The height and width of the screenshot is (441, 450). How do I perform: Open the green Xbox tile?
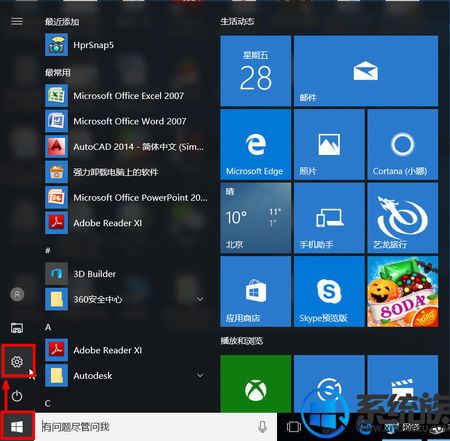[256, 384]
